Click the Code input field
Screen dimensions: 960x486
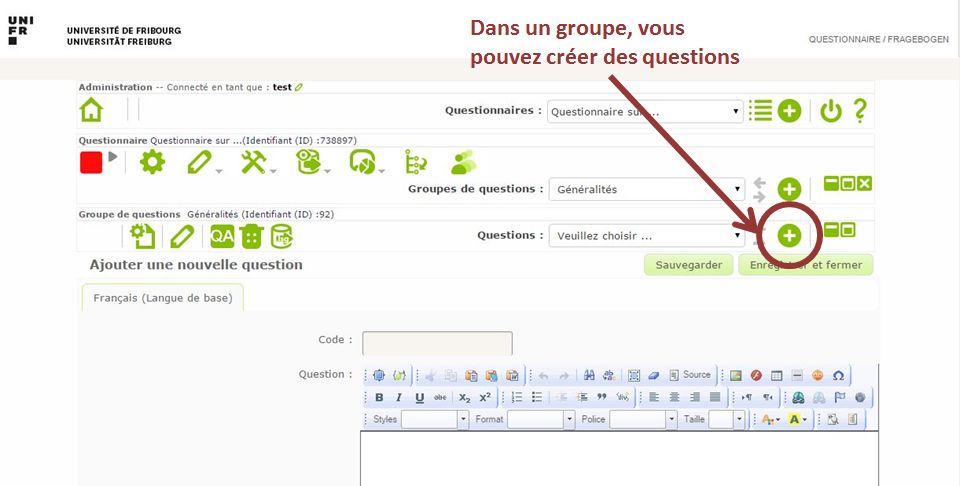point(437,342)
